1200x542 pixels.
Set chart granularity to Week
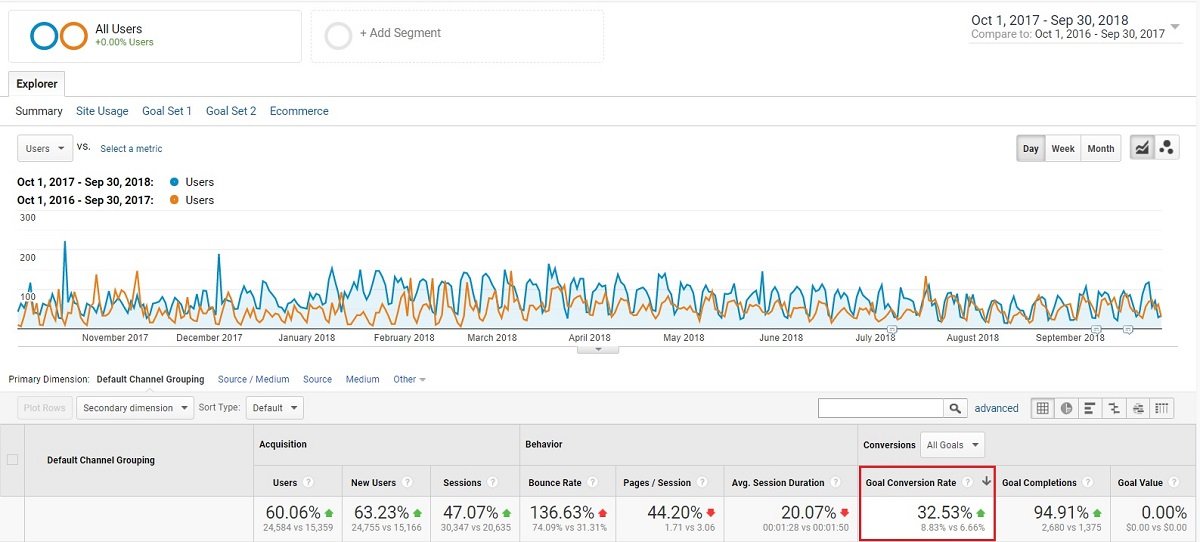click(1063, 148)
